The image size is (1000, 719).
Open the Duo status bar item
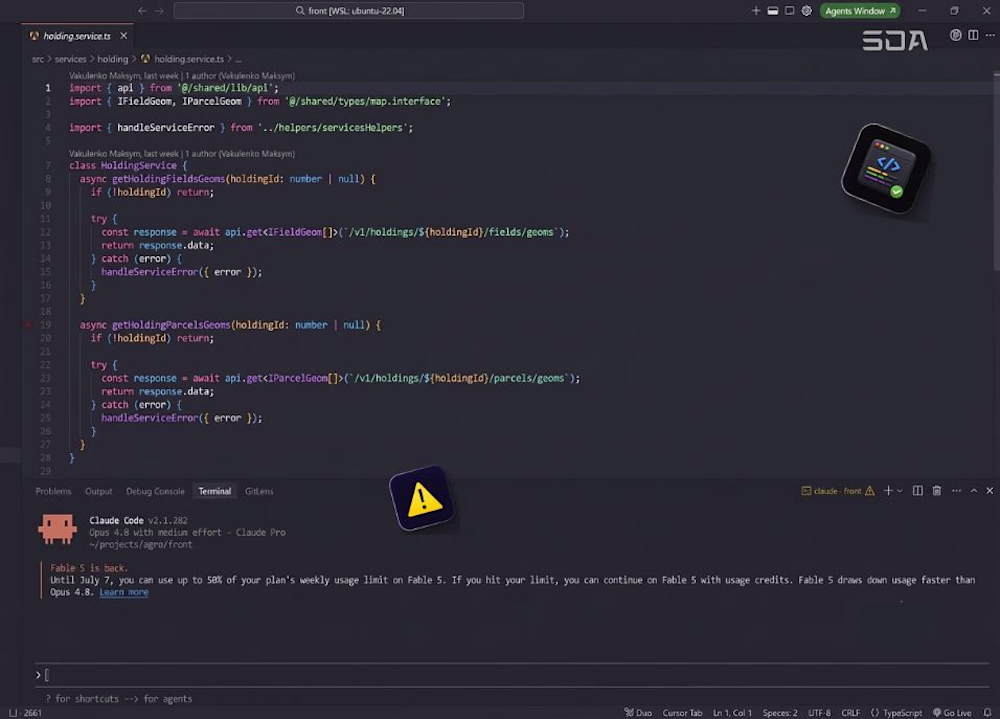click(x=638, y=713)
